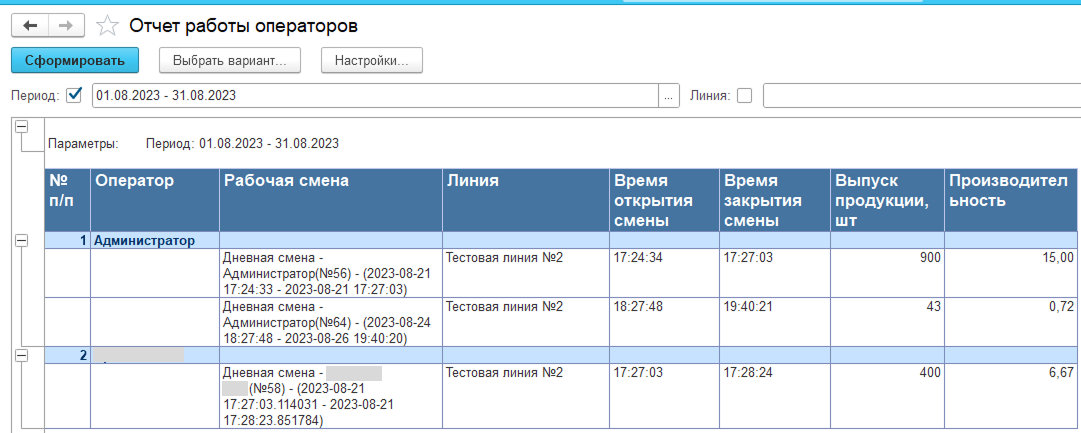Click the forward navigation arrow
Viewport: 1081px width, 433px height.
pos(66,26)
